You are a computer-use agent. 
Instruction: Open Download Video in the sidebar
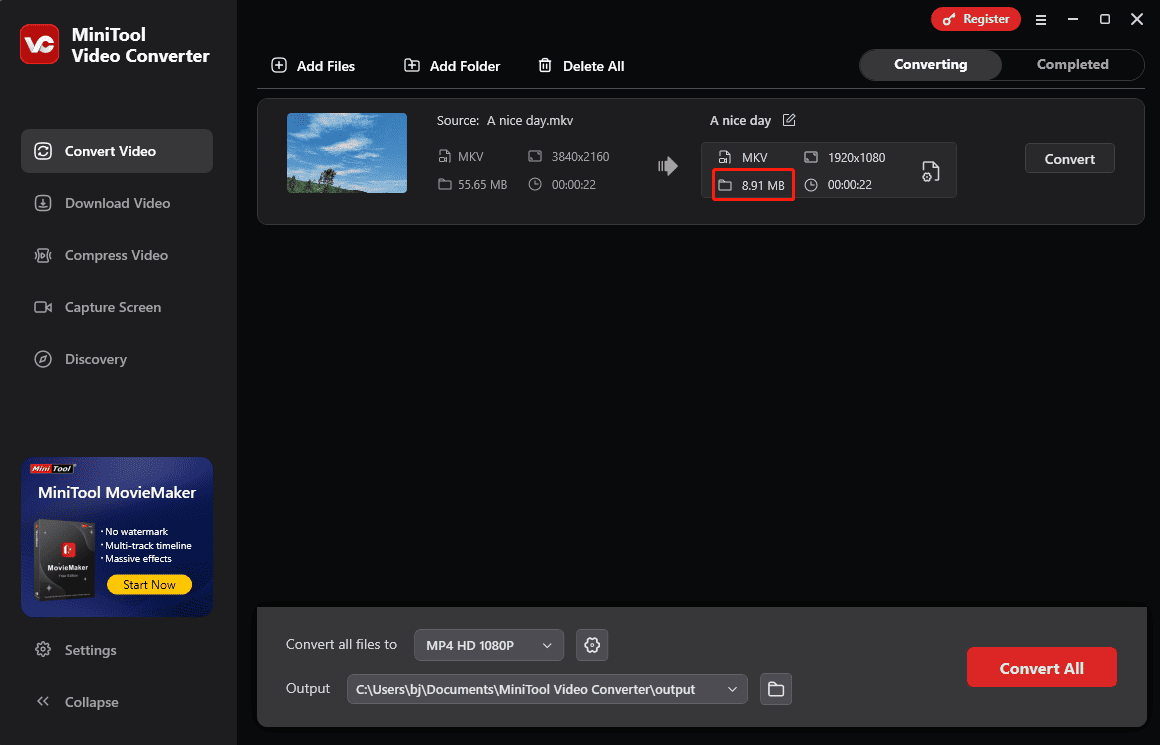coord(117,203)
